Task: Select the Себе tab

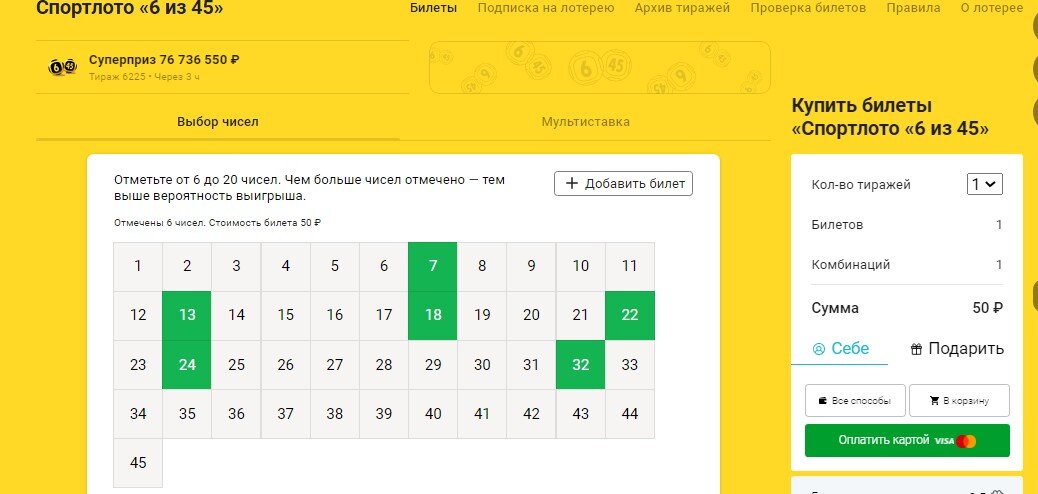Action: tap(839, 349)
